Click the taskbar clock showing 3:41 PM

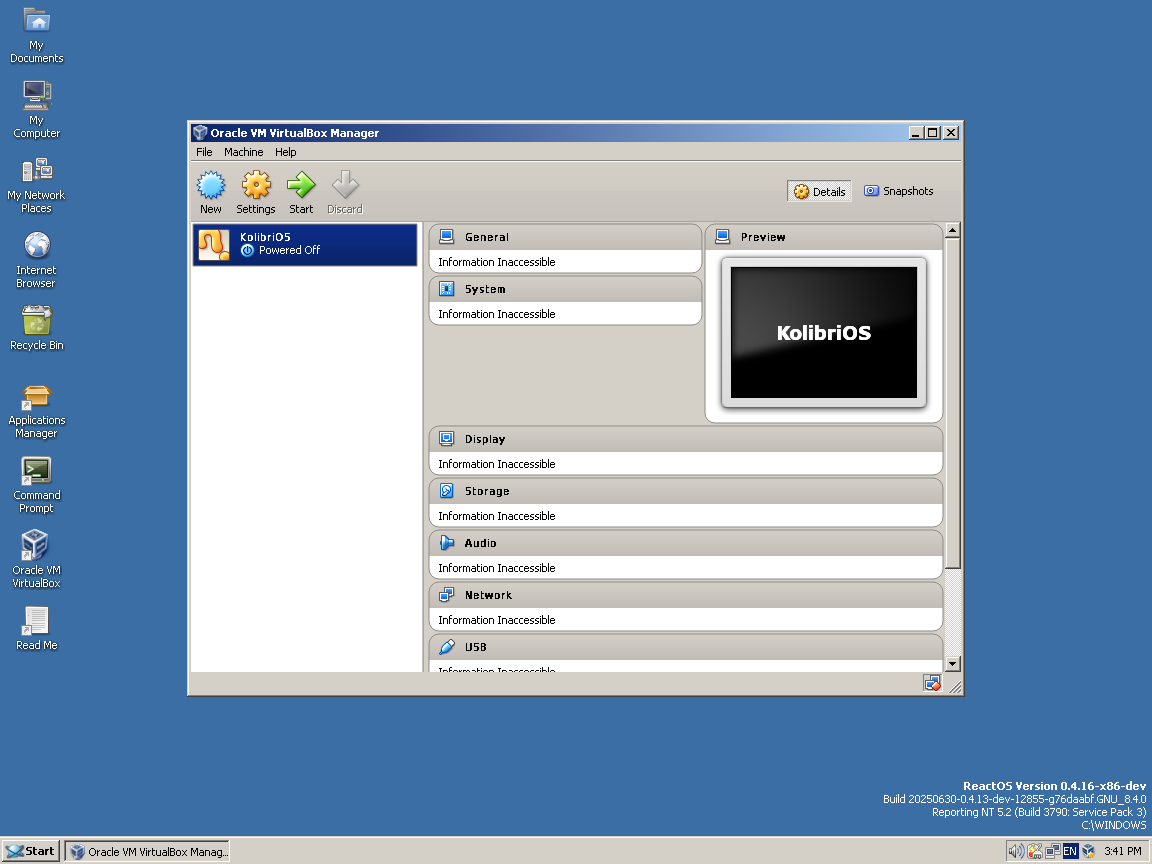tap(1123, 852)
